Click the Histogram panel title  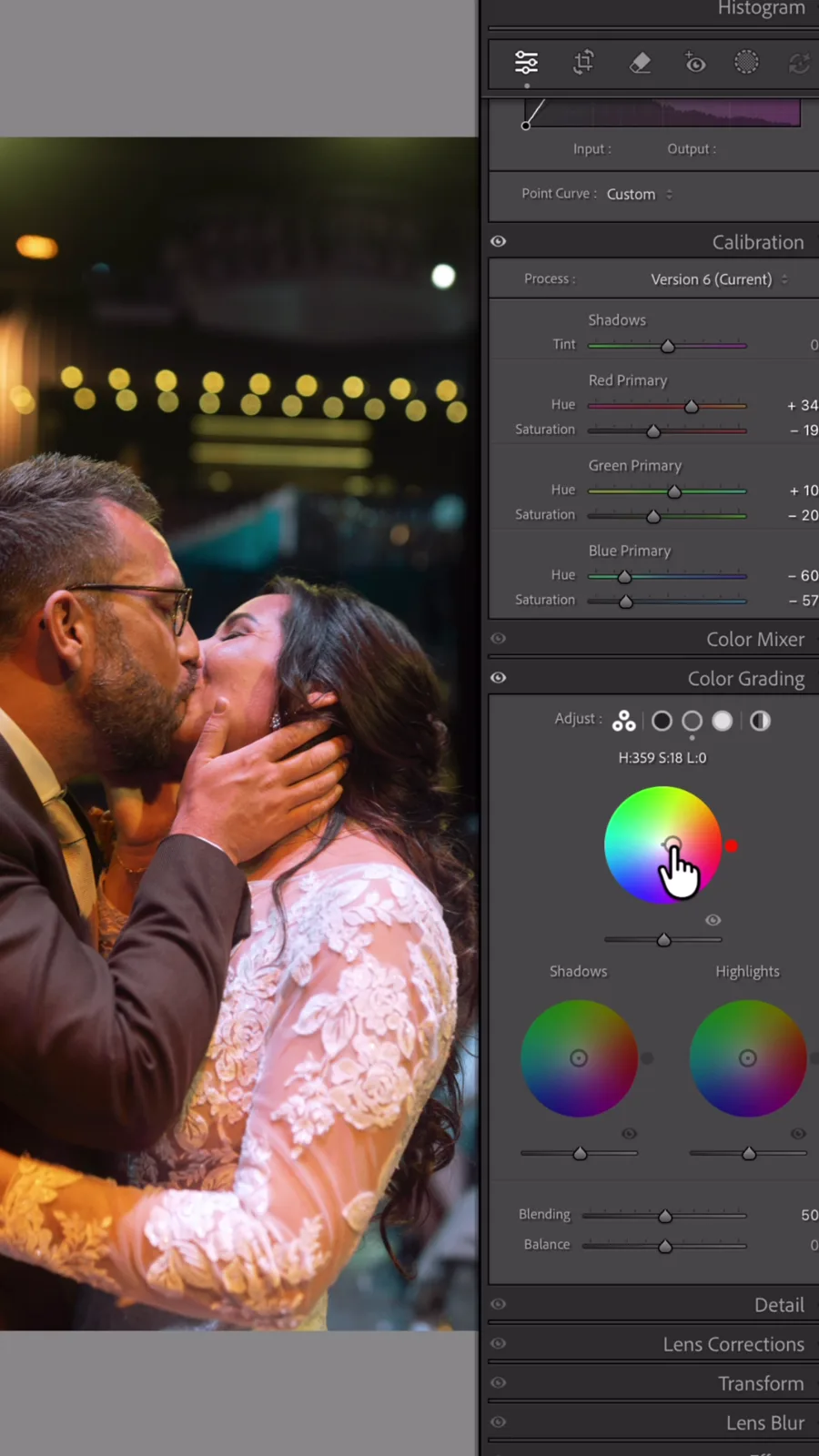[x=761, y=8]
